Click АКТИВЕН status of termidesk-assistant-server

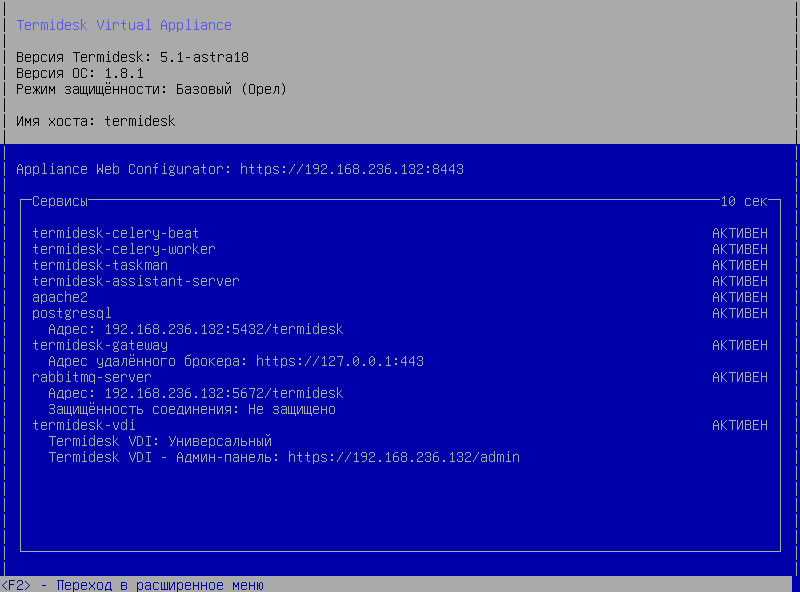[x=740, y=281]
